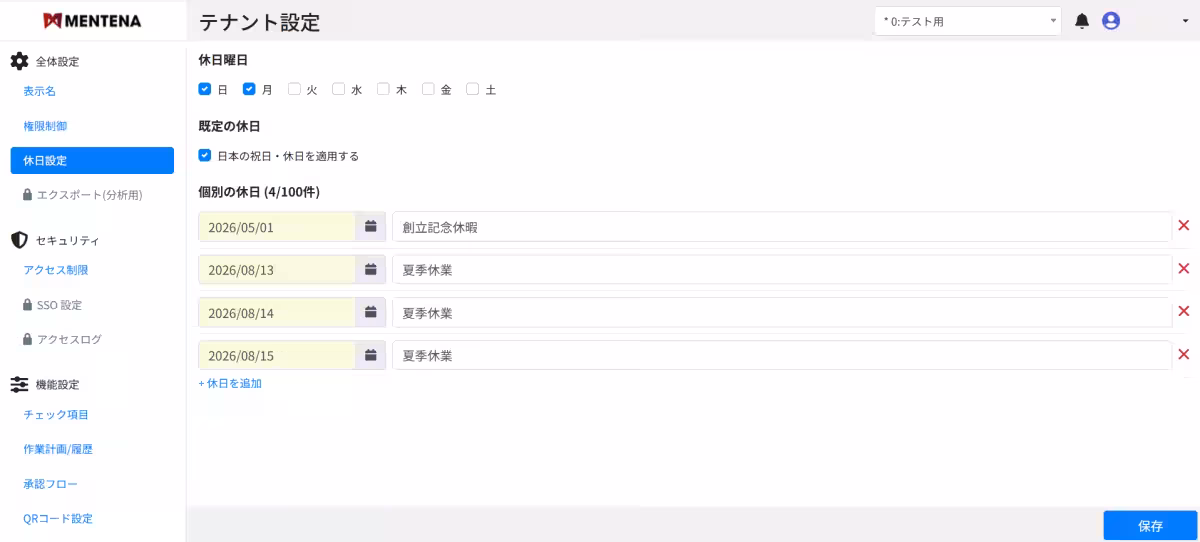Open エクスポート(分析用) in the sidebar
The height and width of the screenshot is (542, 1200).
[x=90, y=195]
